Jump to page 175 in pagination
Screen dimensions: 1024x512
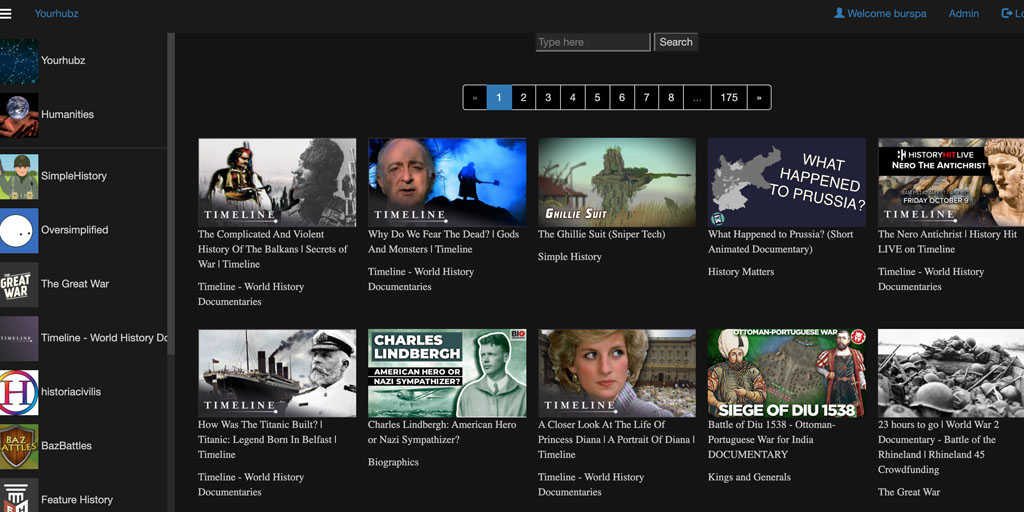tap(729, 98)
